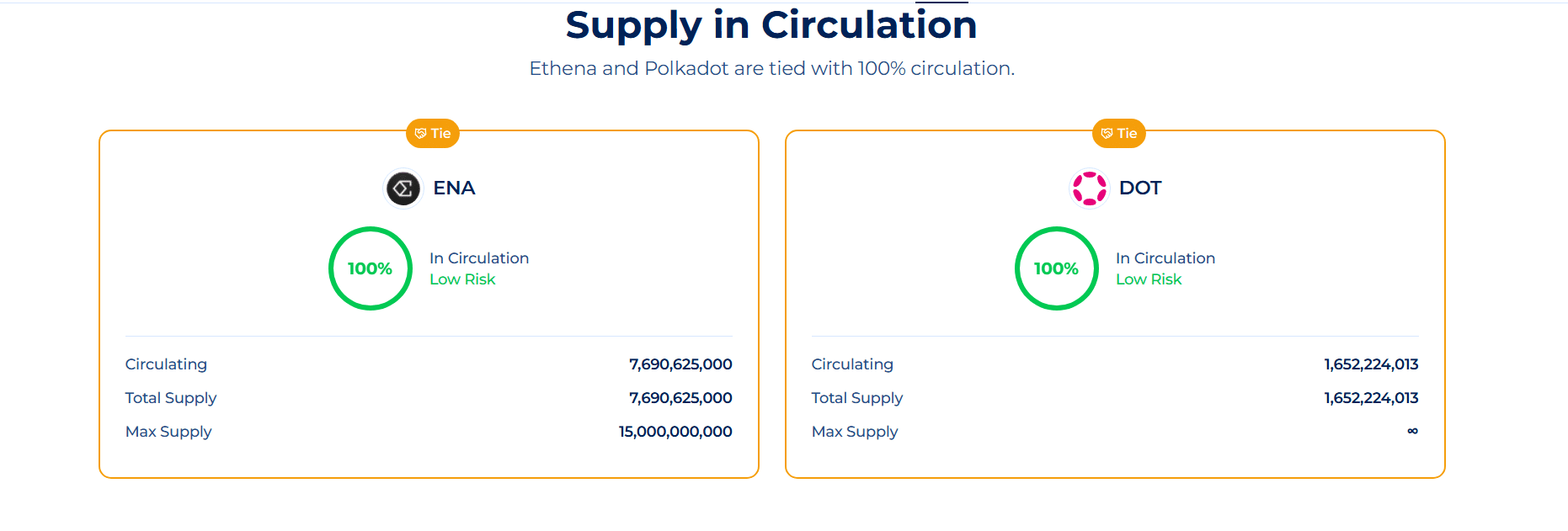Click ENA circulating value 7,690,625,000

[680, 364]
